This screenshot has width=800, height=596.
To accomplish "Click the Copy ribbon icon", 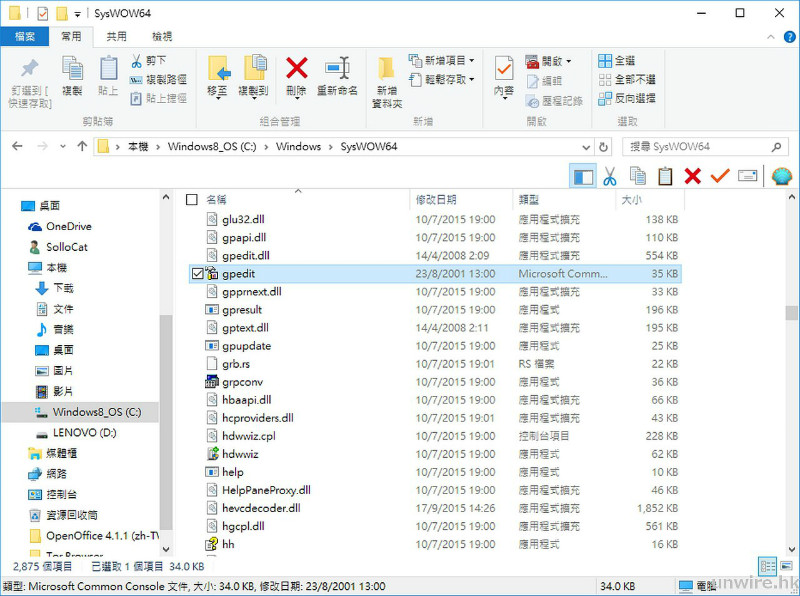I will pyautogui.click(x=72, y=68).
